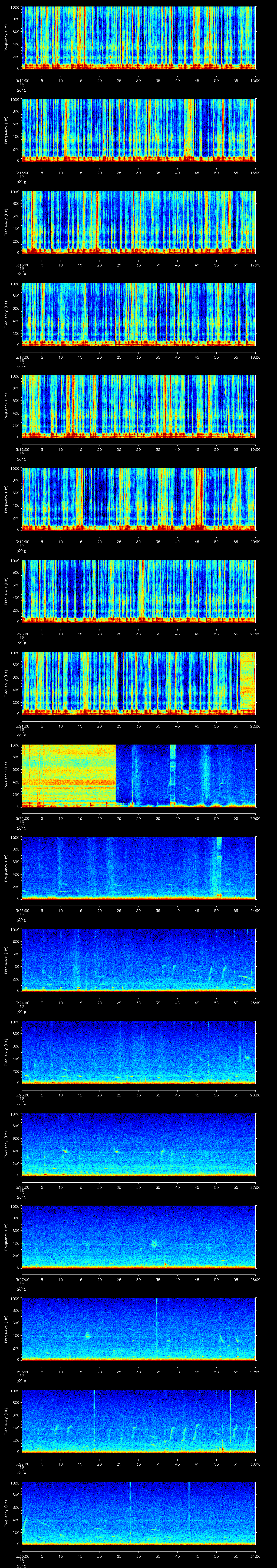Open the spectrogram panel starting at 3:20:00

139,590
